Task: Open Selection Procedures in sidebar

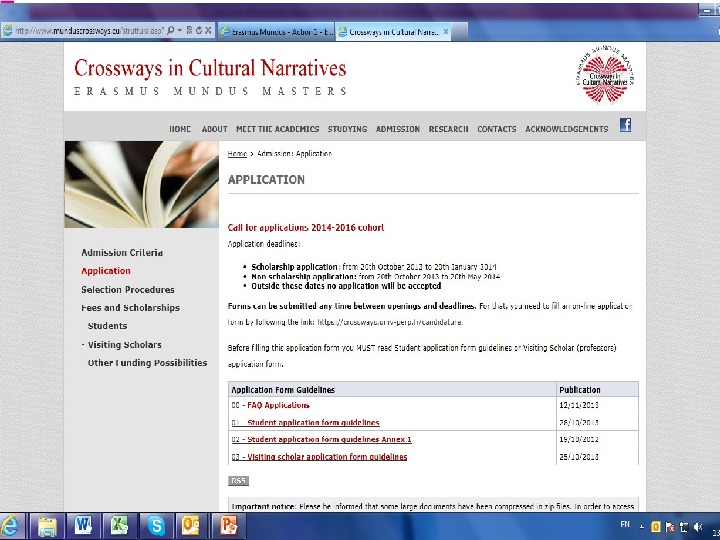Action: click(x=128, y=290)
